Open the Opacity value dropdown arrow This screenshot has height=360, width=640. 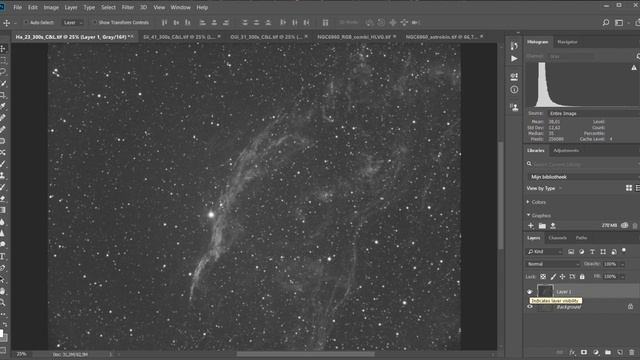pos(622,264)
